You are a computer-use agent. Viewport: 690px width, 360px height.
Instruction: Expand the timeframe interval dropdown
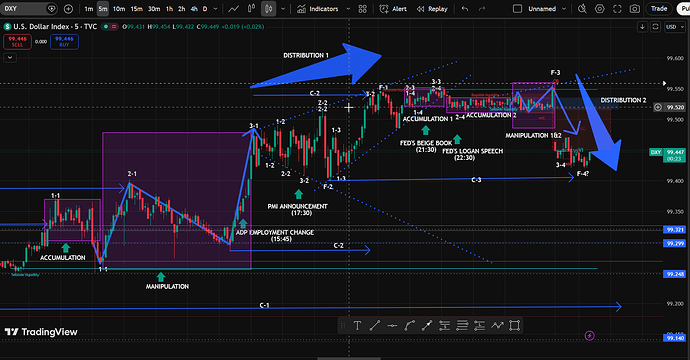coord(215,9)
